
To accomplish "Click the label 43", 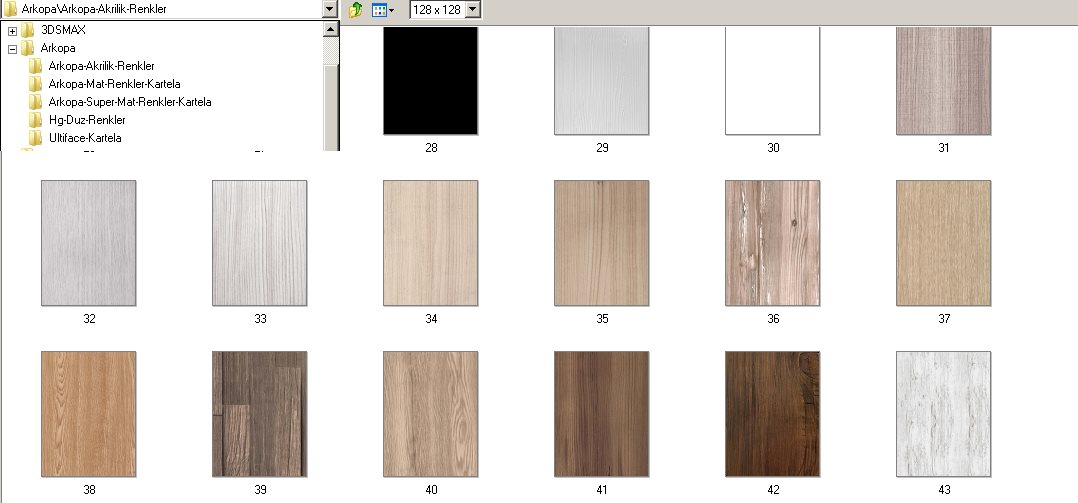I will tap(944, 490).
